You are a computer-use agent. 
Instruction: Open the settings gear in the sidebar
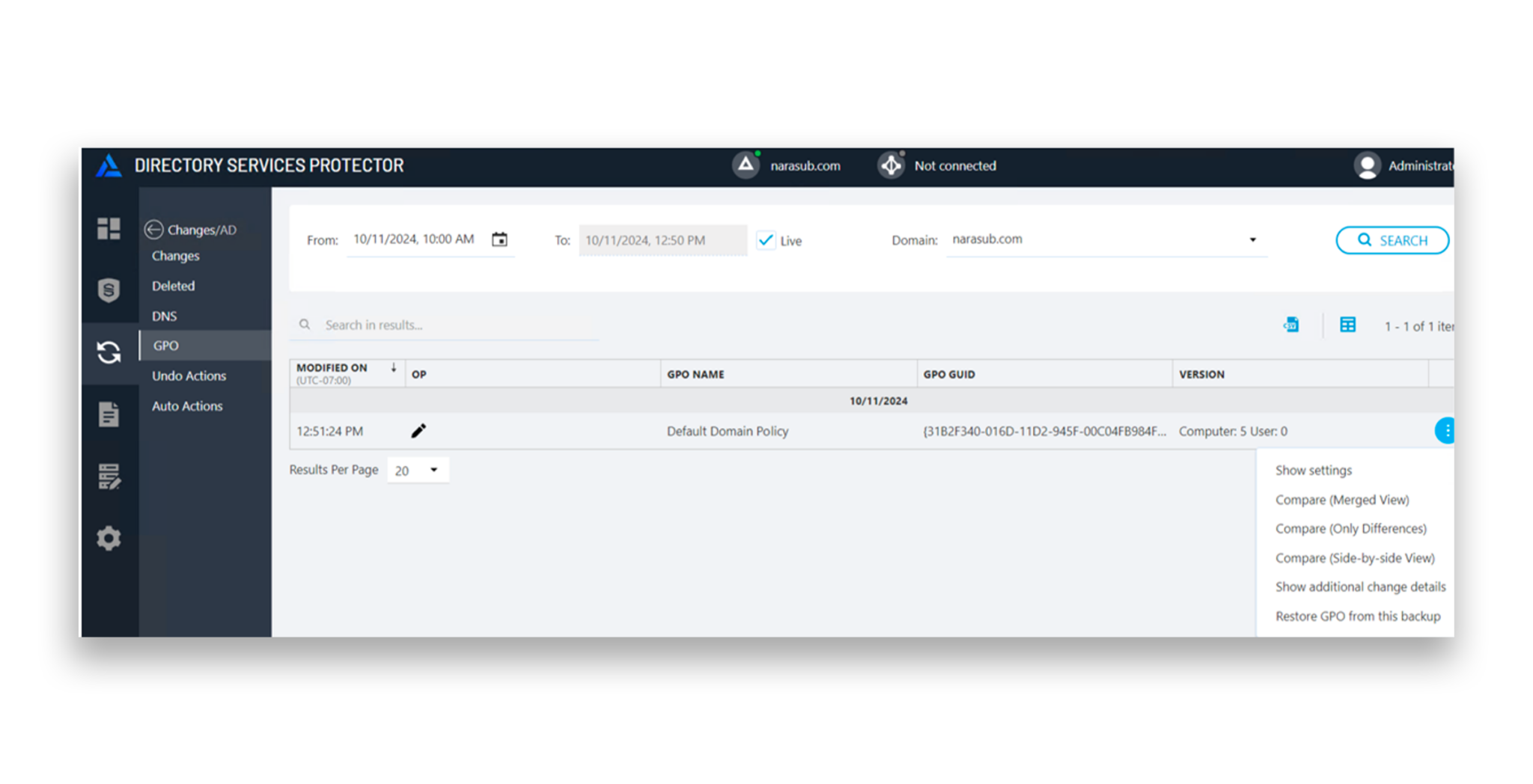pos(109,538)
